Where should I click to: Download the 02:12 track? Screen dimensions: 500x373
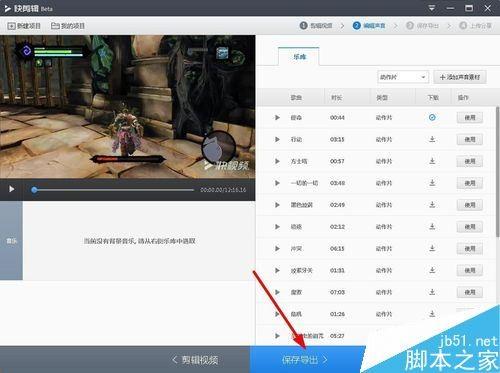pyautogui.click(x=432, y=226)
